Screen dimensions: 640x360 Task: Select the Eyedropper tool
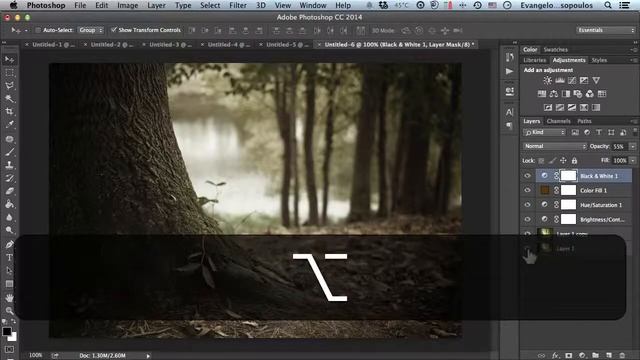[x=9, y=124]
